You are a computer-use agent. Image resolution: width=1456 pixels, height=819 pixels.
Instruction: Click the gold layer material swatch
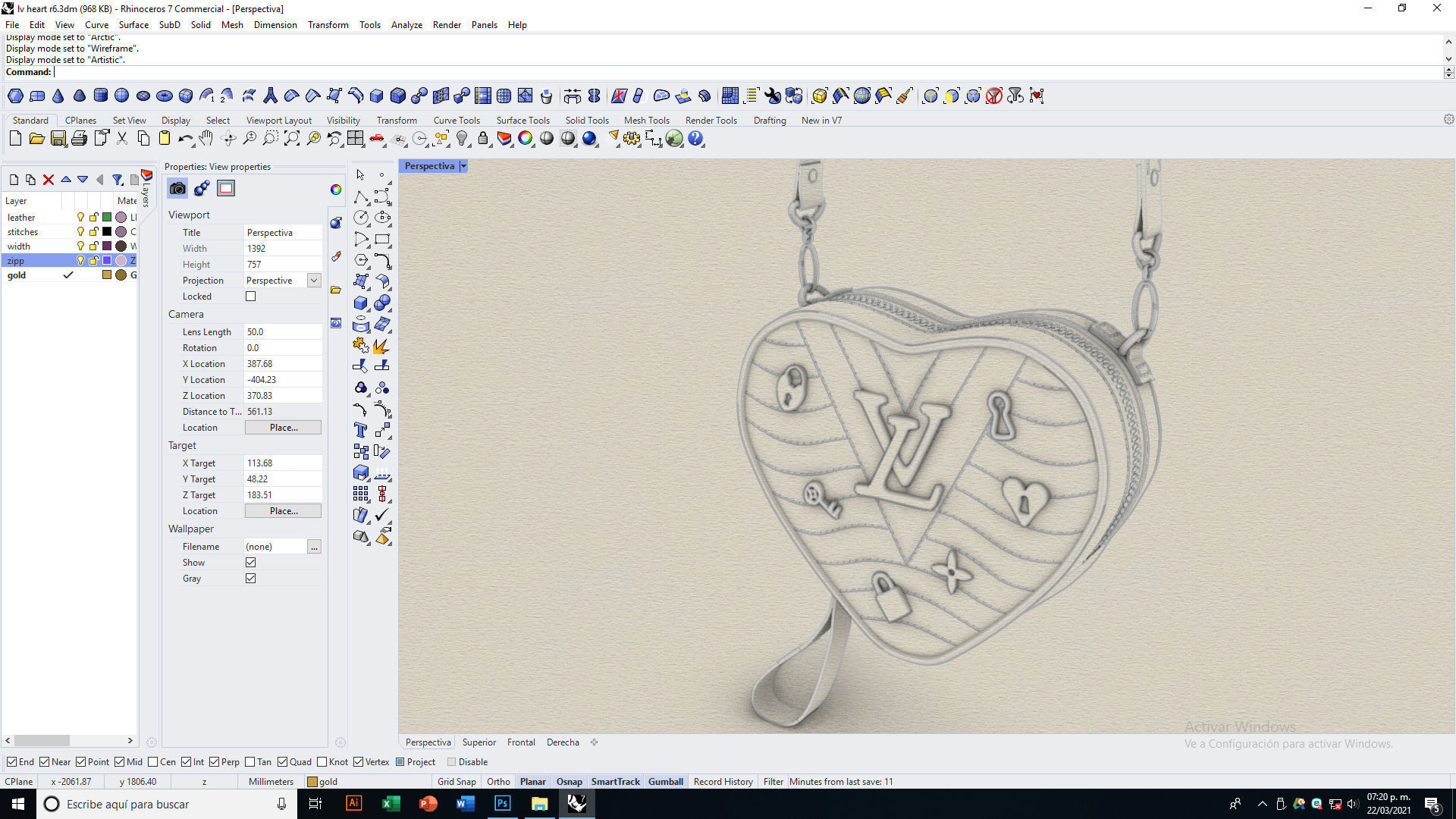121,275
